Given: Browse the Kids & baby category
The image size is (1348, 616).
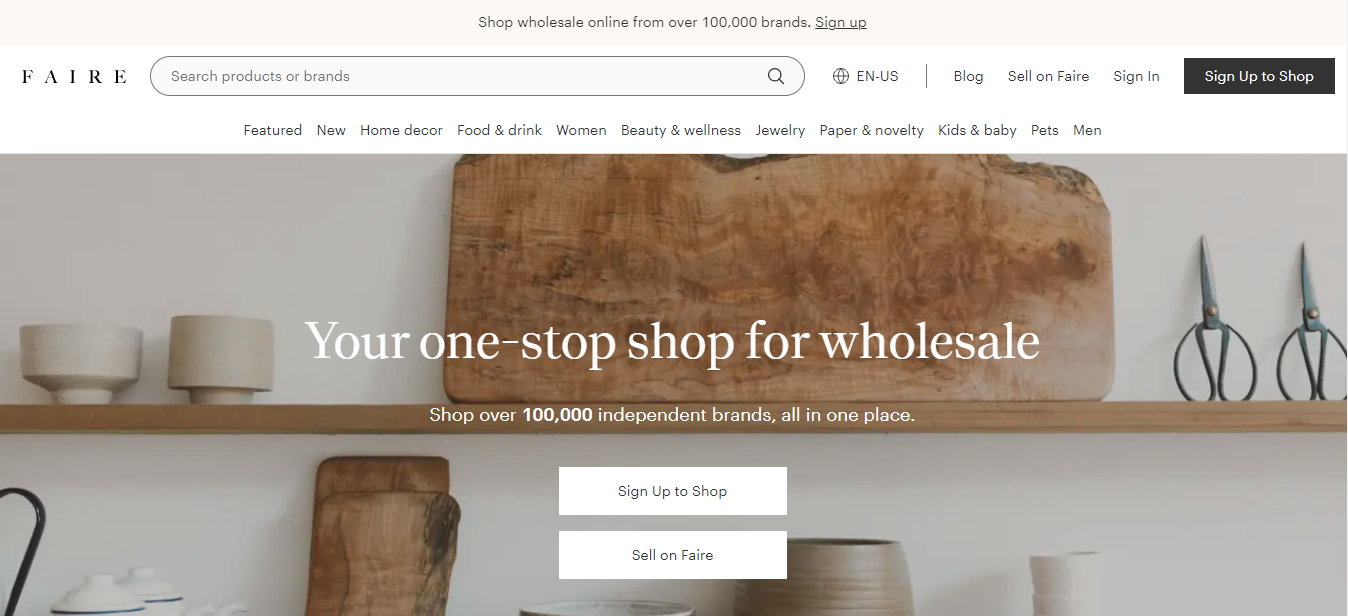Looking at the screenshot, I should click(x=977, y=130).
